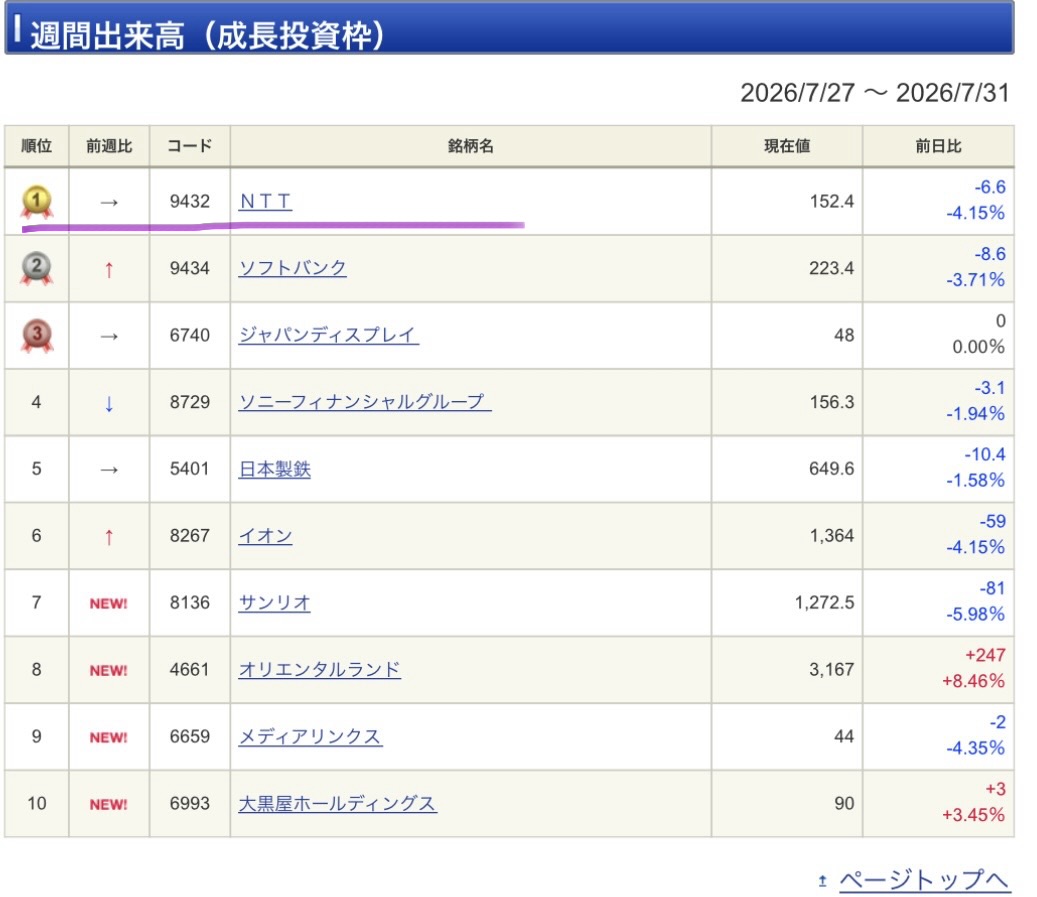1037x897 pixels.
Task: Click the code 8136 cell
Action: pos(190,602)
